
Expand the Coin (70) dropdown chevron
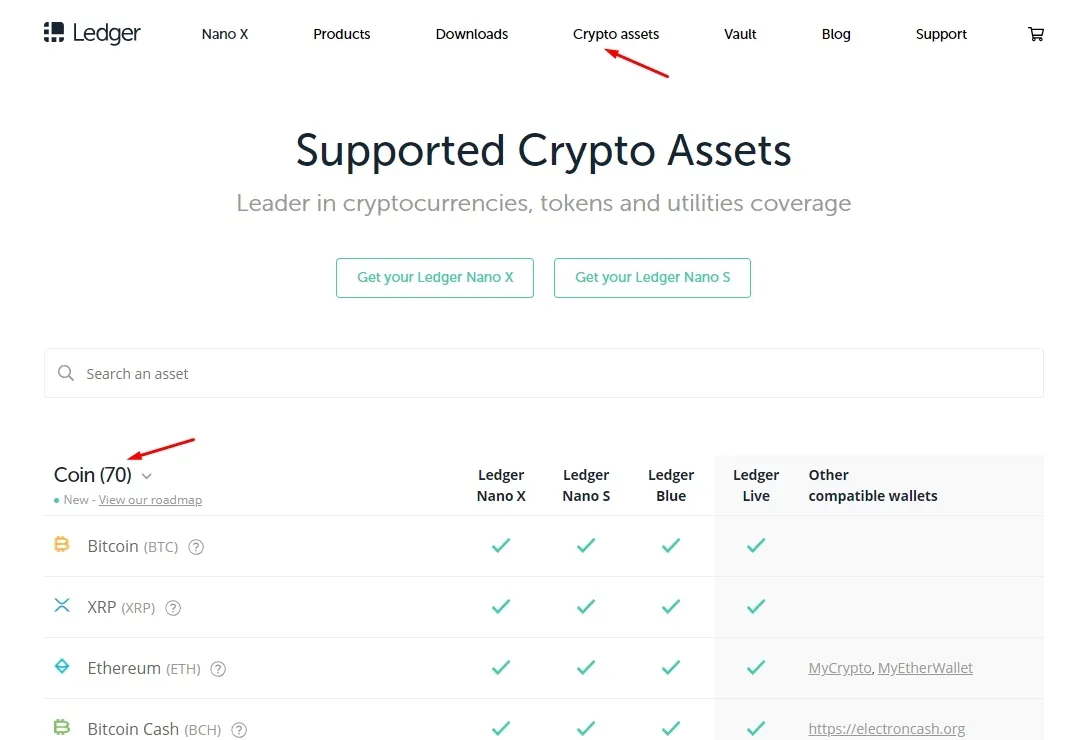(x=147, y=476)
